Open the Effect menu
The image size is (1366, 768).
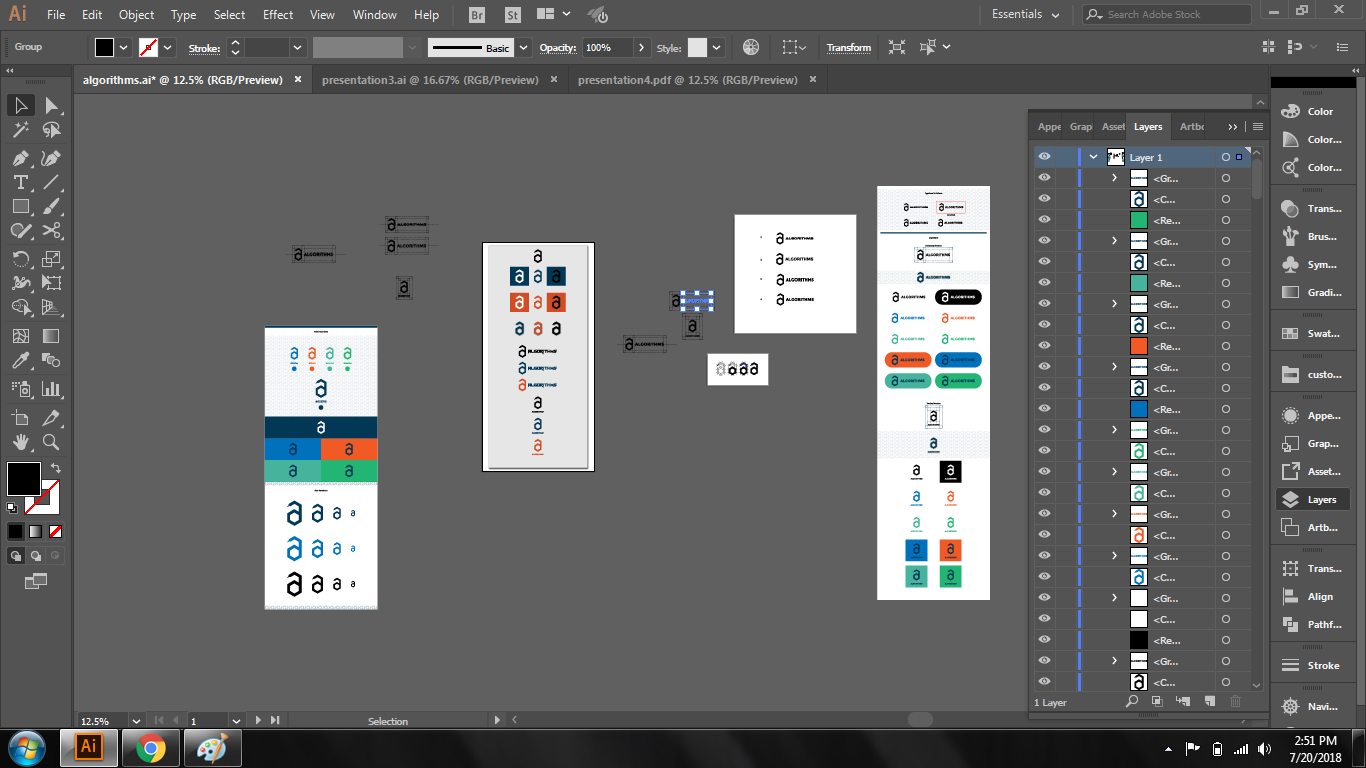pos(278,15)
